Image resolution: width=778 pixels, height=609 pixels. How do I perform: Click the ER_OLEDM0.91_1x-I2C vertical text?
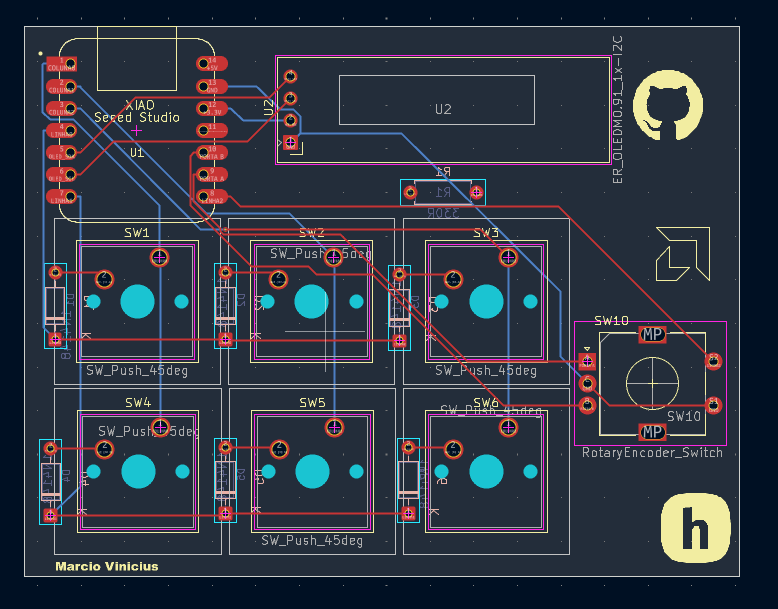618,110
